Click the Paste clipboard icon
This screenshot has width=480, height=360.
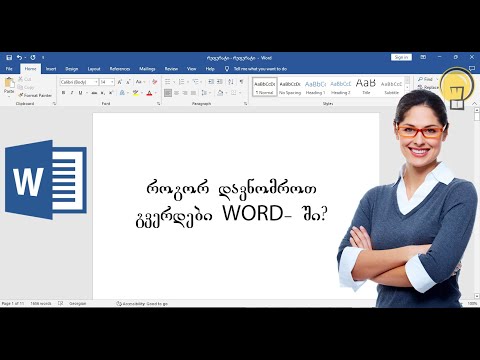(9, 83)
